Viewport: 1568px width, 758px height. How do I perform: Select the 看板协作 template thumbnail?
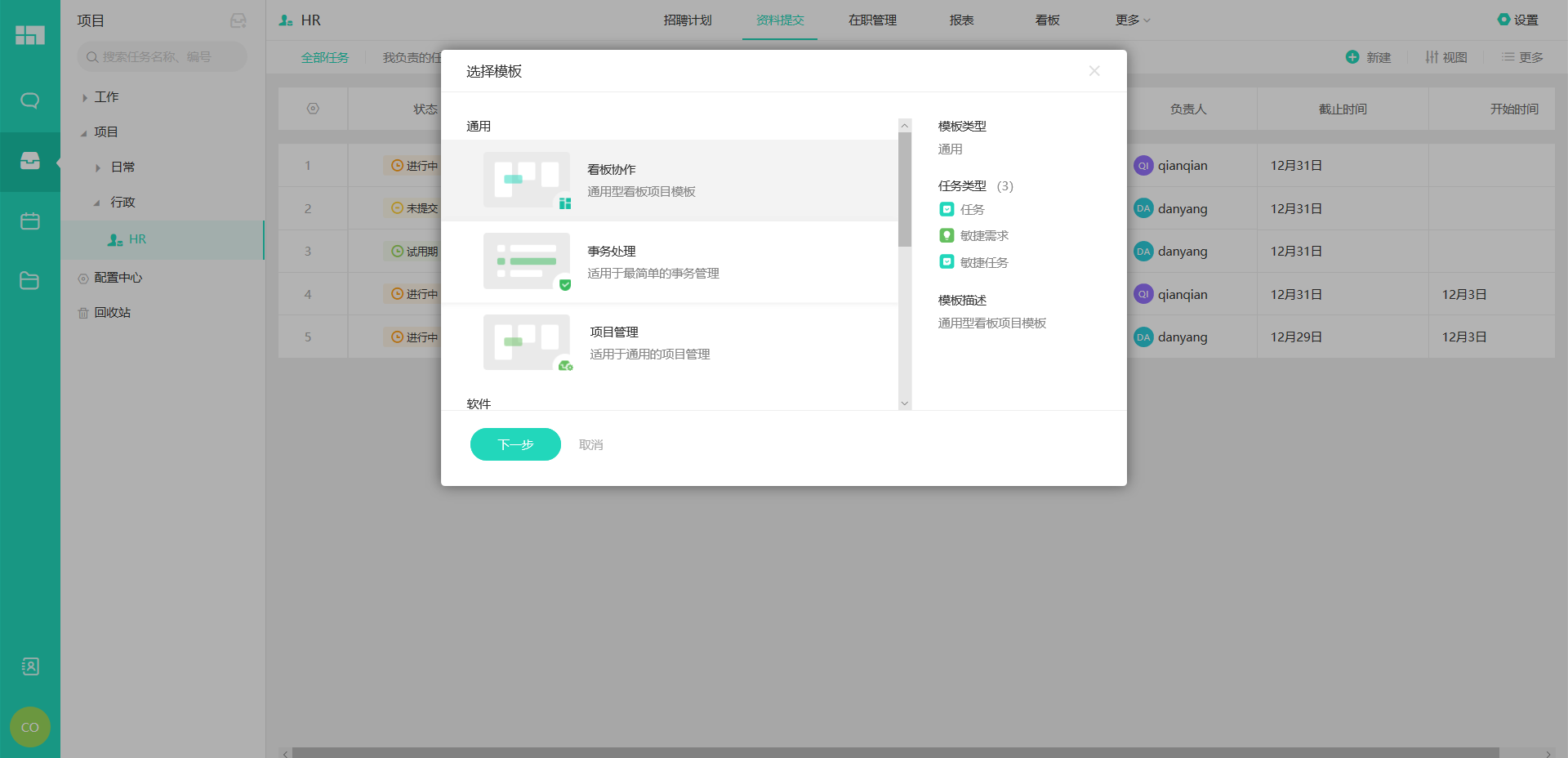pyautogui.click(x=527, y=180)
